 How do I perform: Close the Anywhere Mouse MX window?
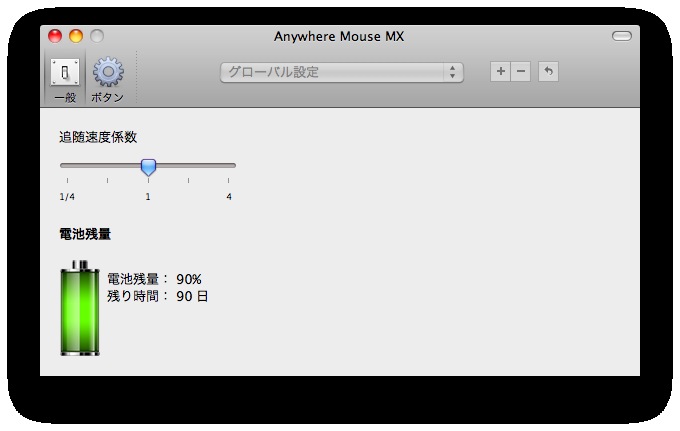[x=55, y=37]
